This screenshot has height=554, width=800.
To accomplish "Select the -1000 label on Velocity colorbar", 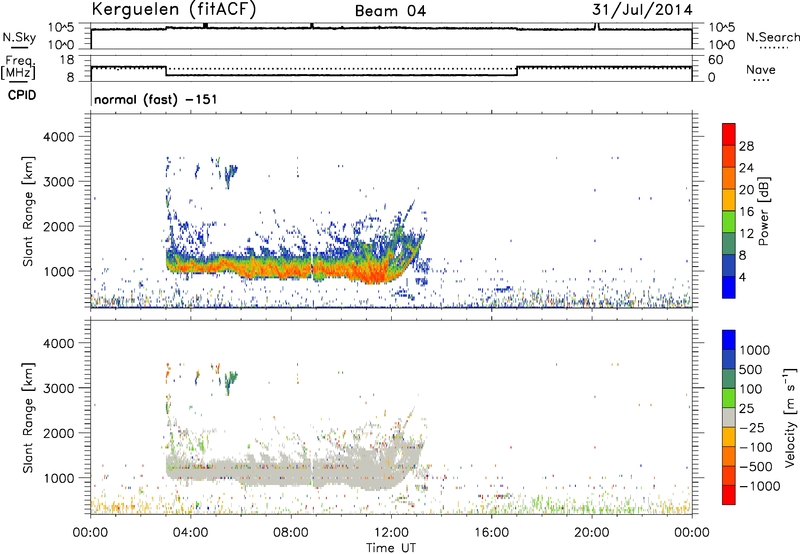I will 759,486.
